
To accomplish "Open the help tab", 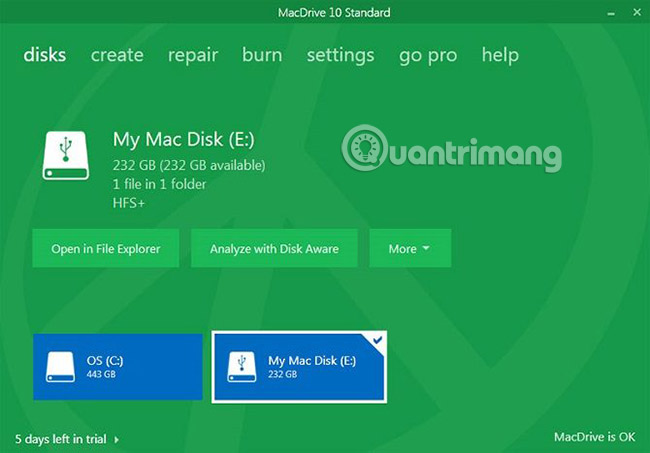I will tap(500, 56).
